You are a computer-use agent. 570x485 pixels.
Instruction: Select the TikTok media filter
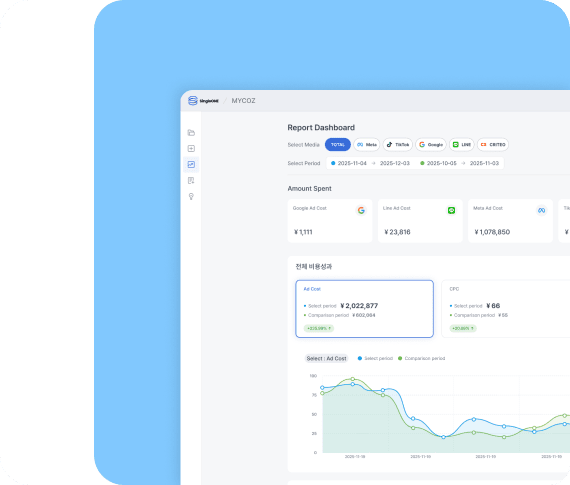398,144
